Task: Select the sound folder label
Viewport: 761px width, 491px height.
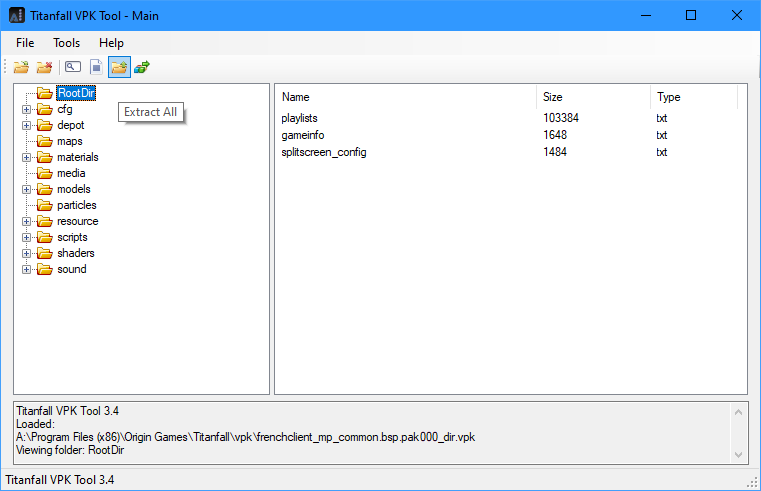Action: pos(72,269)
